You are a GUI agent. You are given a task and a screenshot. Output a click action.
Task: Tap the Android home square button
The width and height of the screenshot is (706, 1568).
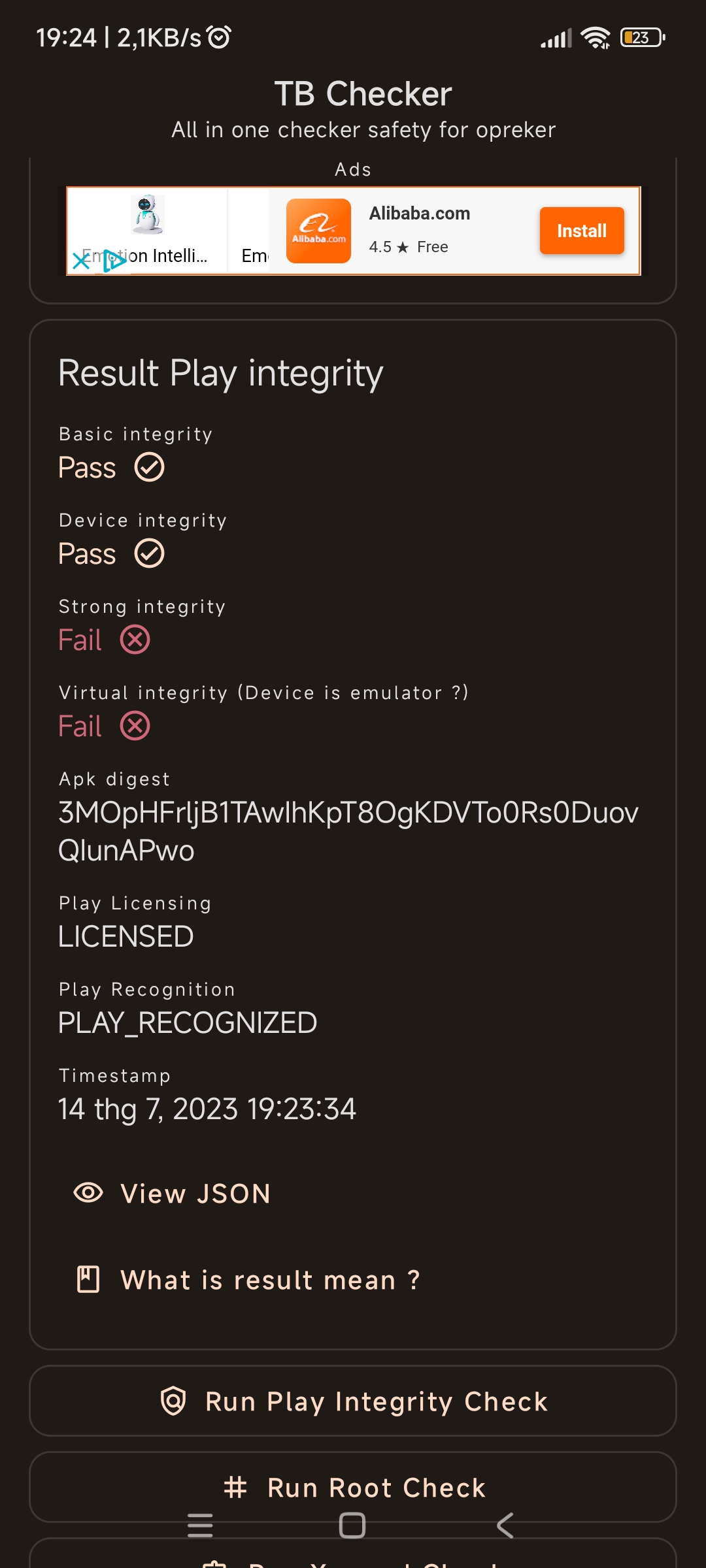[x=352, y=1526]
